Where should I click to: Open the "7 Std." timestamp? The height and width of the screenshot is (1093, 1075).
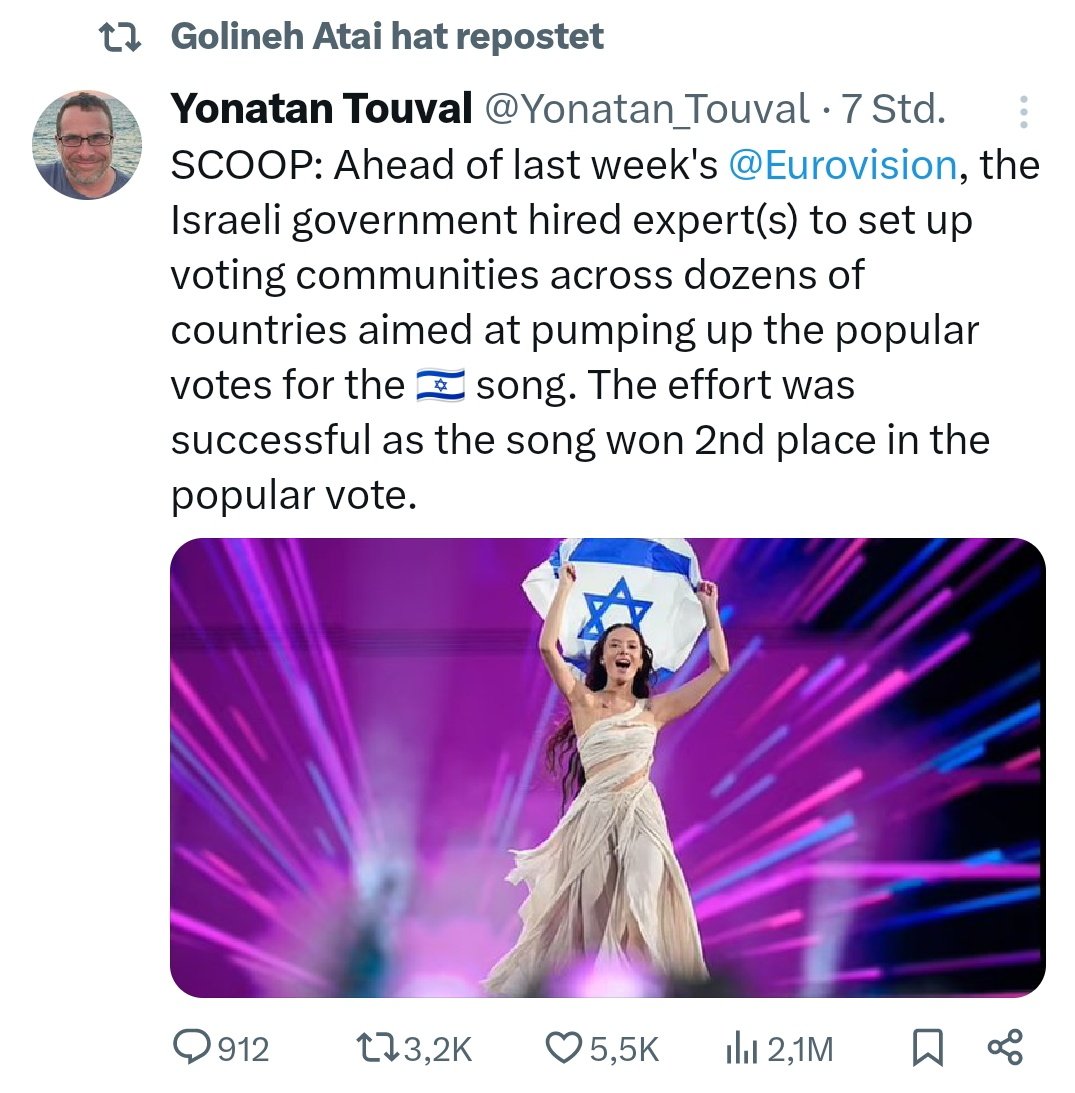pos(894,110)
